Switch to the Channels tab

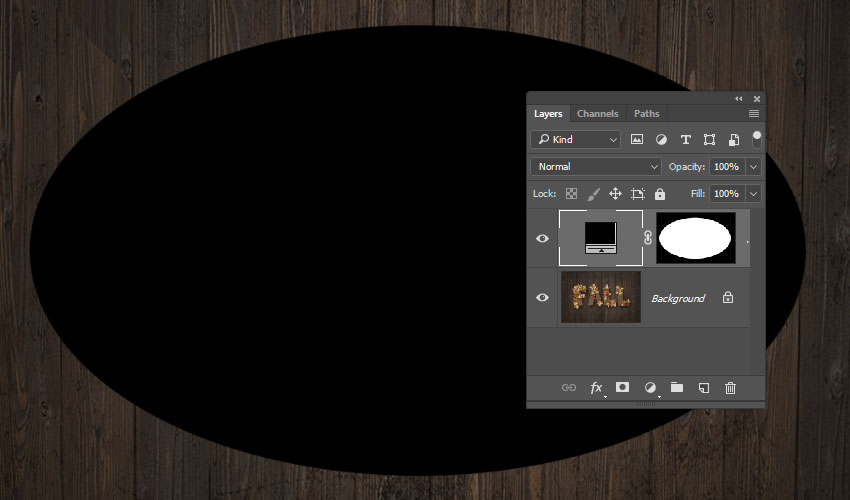point(597,113)
